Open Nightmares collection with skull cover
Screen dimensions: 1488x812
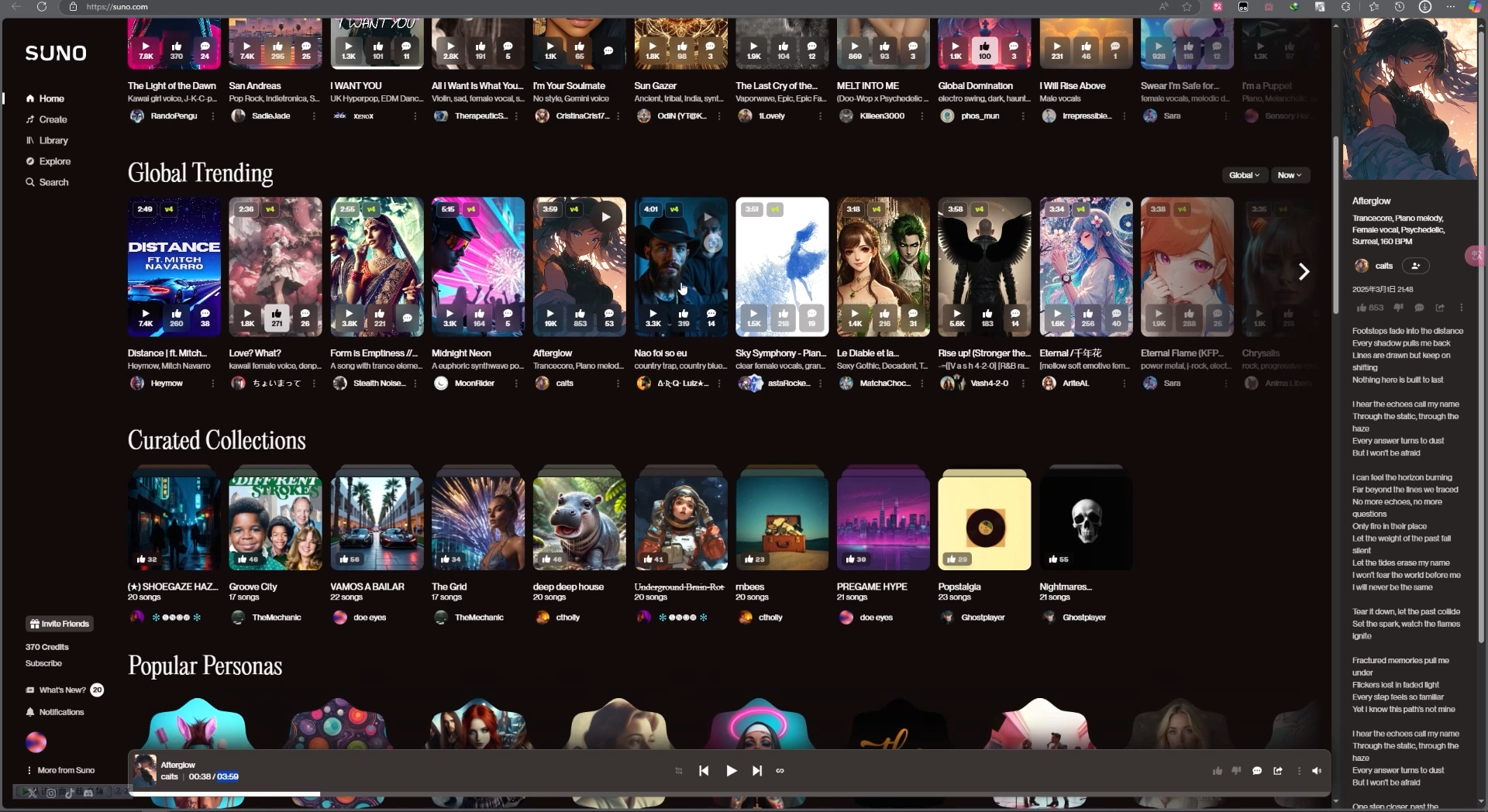click(x=1086, y=523)
